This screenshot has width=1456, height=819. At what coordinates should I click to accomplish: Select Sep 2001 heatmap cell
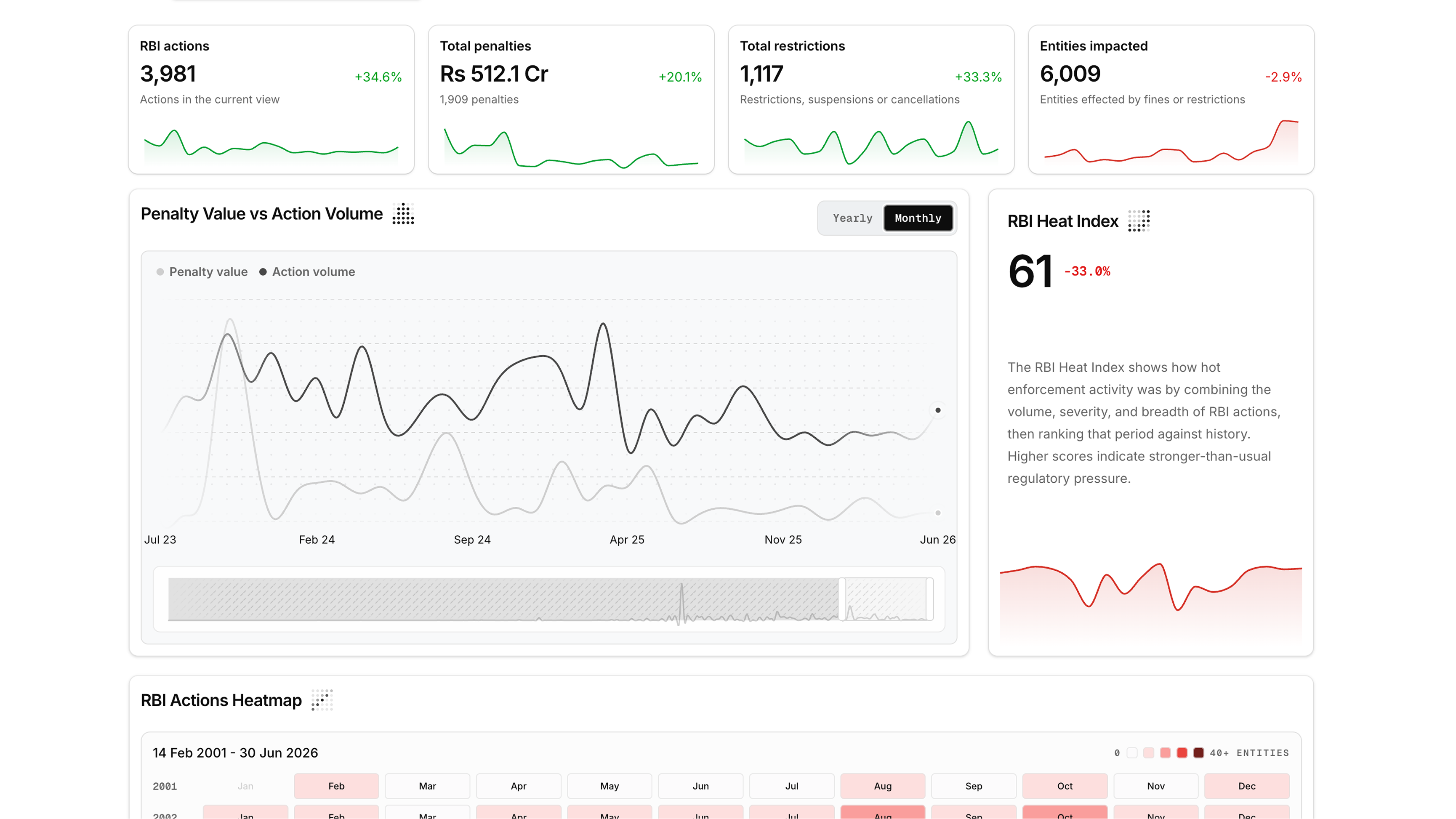tap(974, 786)
